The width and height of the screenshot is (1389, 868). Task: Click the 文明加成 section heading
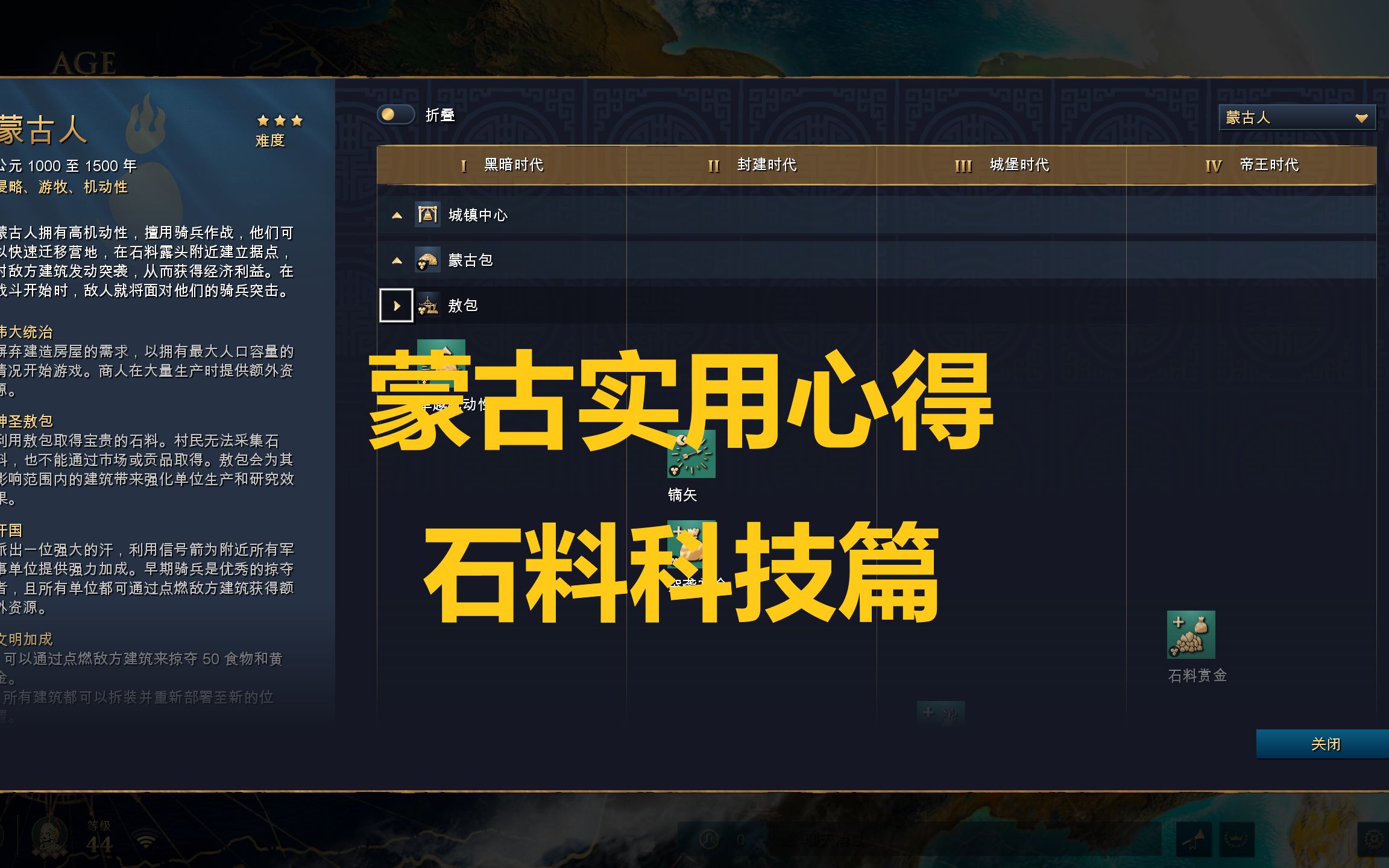27,639
